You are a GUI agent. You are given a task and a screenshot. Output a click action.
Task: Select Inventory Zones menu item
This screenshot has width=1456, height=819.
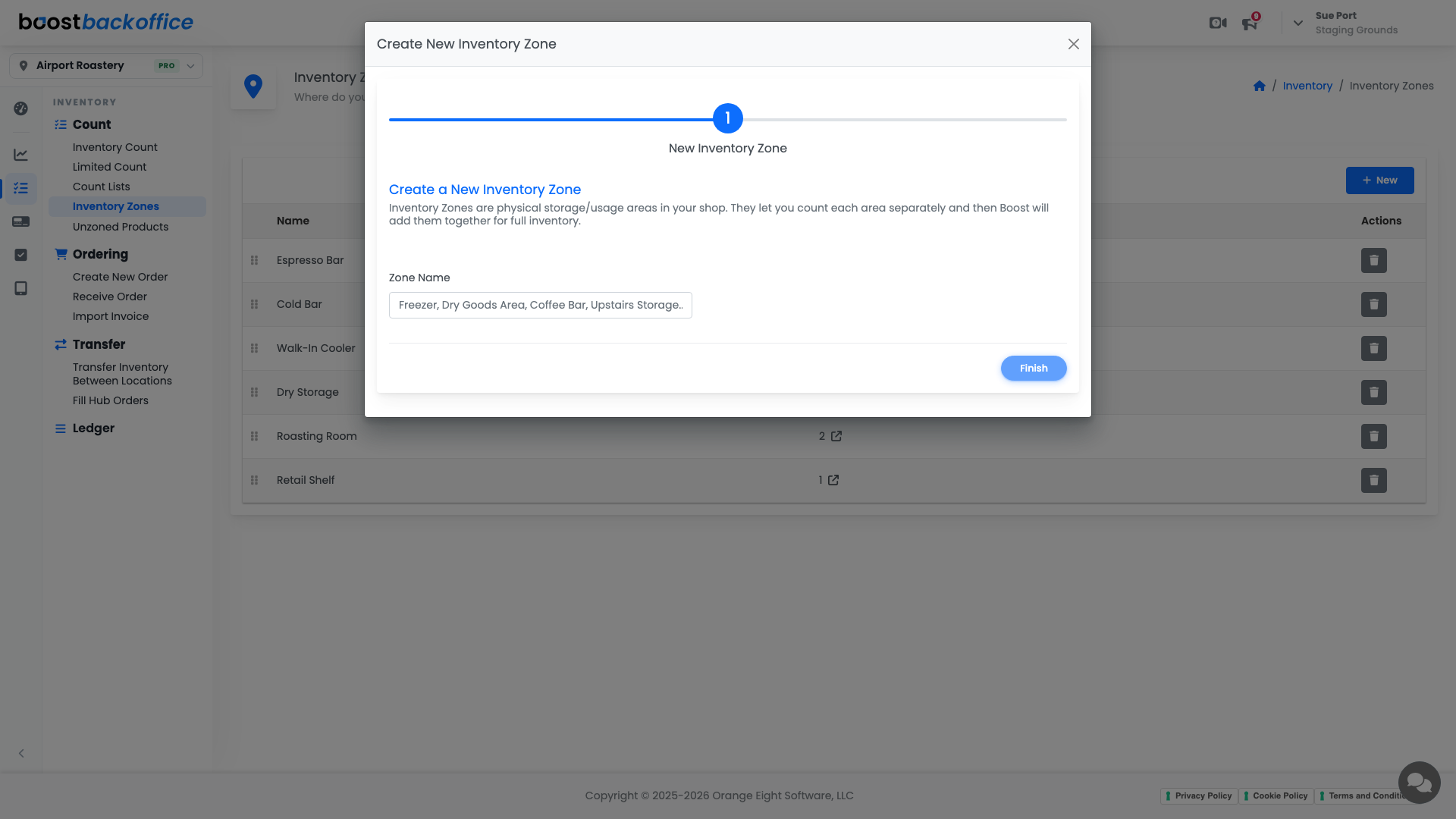tap(127, 206)
